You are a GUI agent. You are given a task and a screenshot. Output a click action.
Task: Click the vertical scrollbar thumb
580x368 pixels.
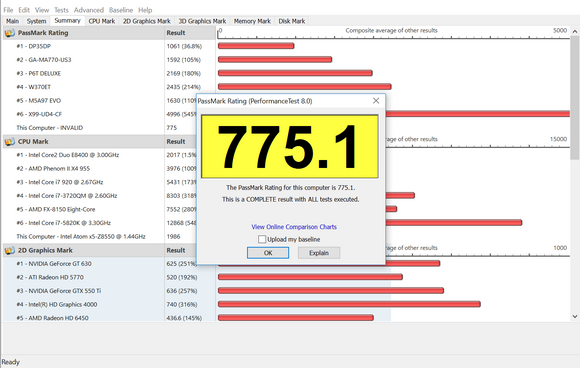[575, 98]
